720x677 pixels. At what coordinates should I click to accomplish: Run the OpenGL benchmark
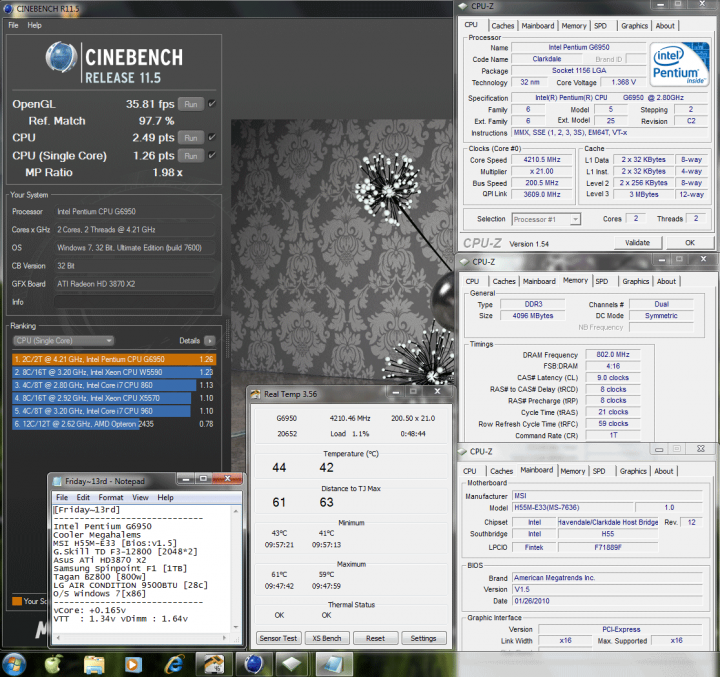(x=191, y=104)
